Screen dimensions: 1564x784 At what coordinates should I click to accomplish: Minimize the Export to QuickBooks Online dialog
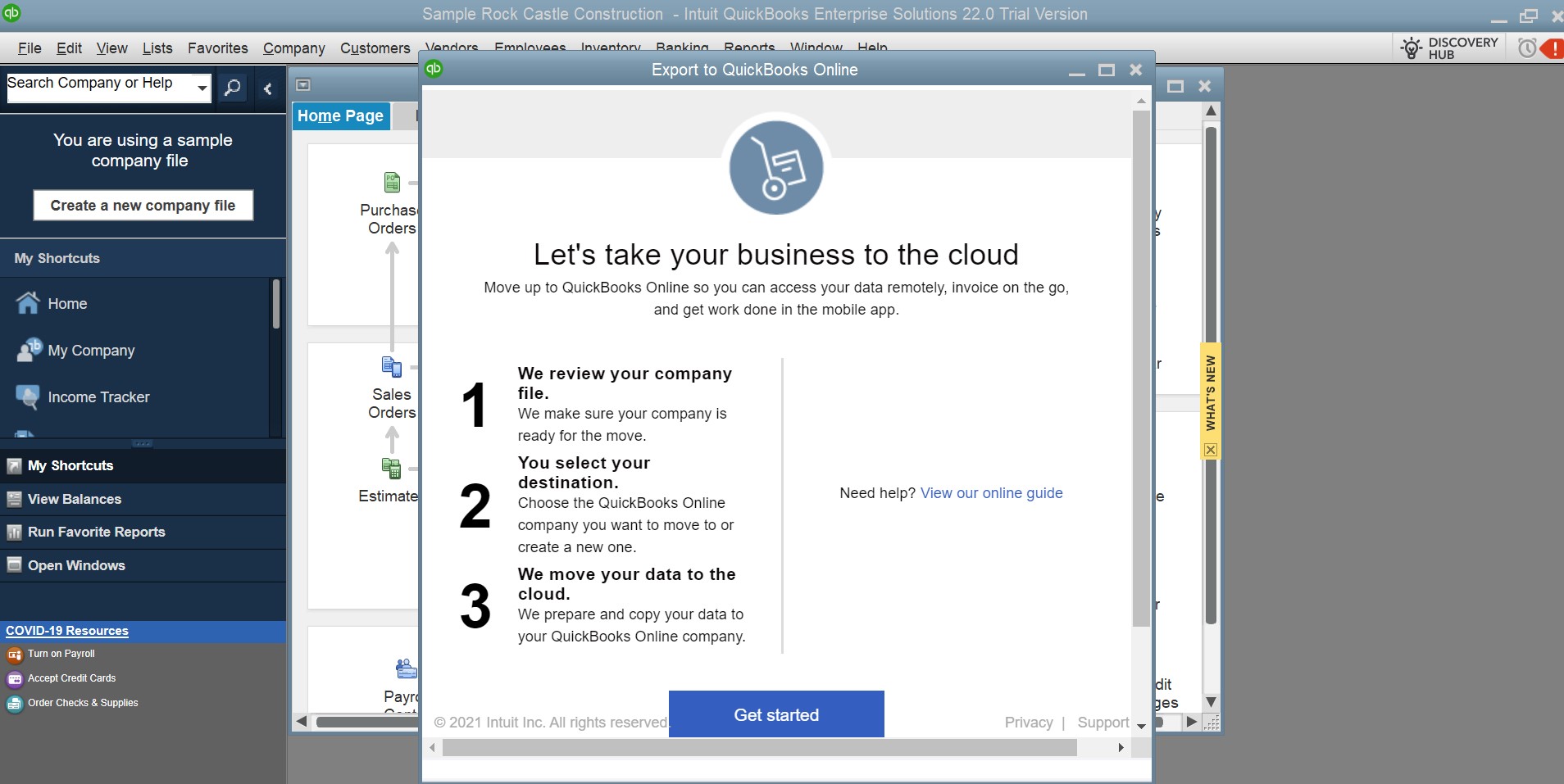tap(1077, 73)
